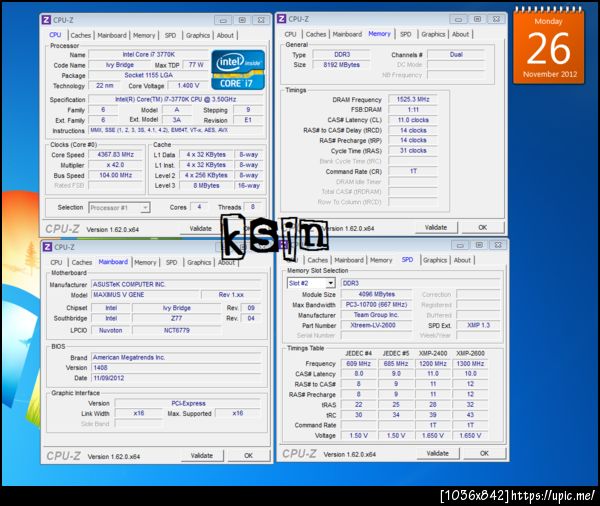
Task: Go to About tab in the SPD window
Action: coord(462,260)
